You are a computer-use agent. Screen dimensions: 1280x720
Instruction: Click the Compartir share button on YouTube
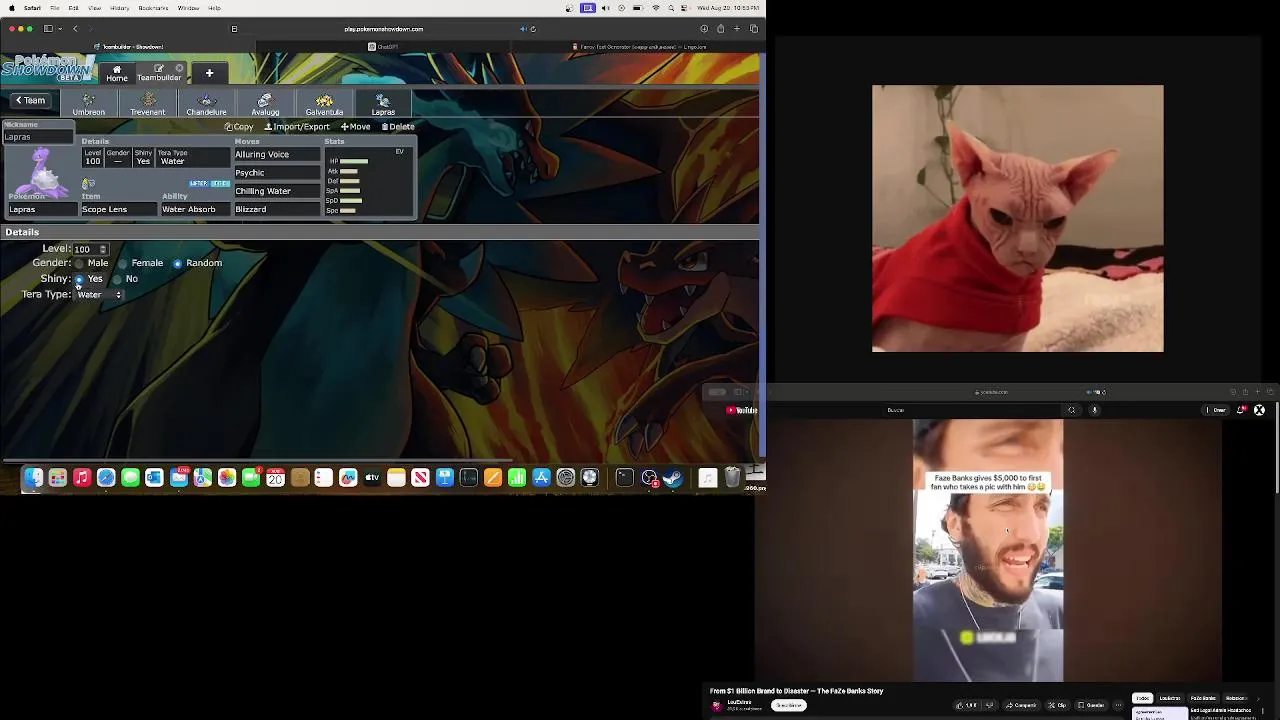pyautogui.click(x=1022, y=705)
